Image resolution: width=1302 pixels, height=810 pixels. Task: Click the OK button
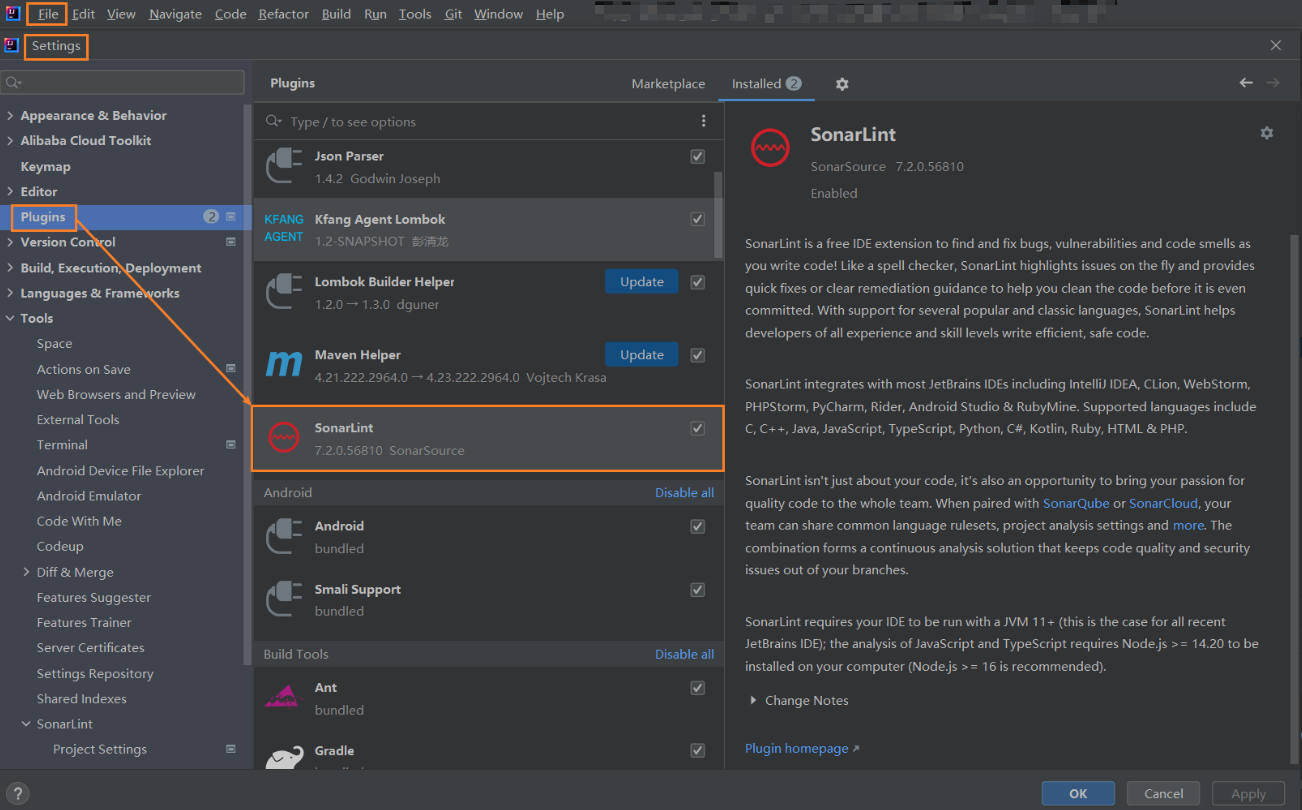tap(1078, 793)
